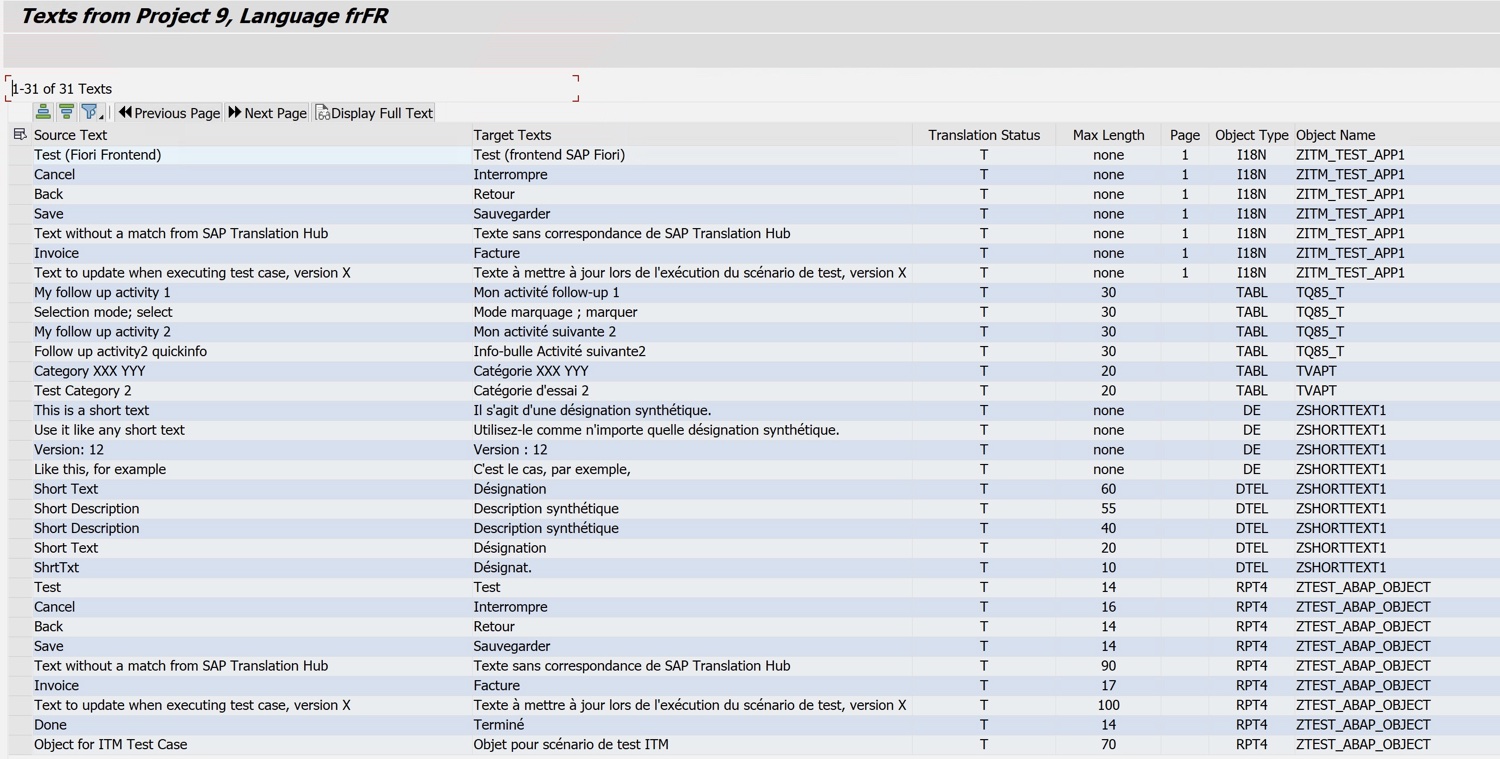1500x759 pixels.
Task: Click the select-all icon beside Source Text
Action: point(19,135)
